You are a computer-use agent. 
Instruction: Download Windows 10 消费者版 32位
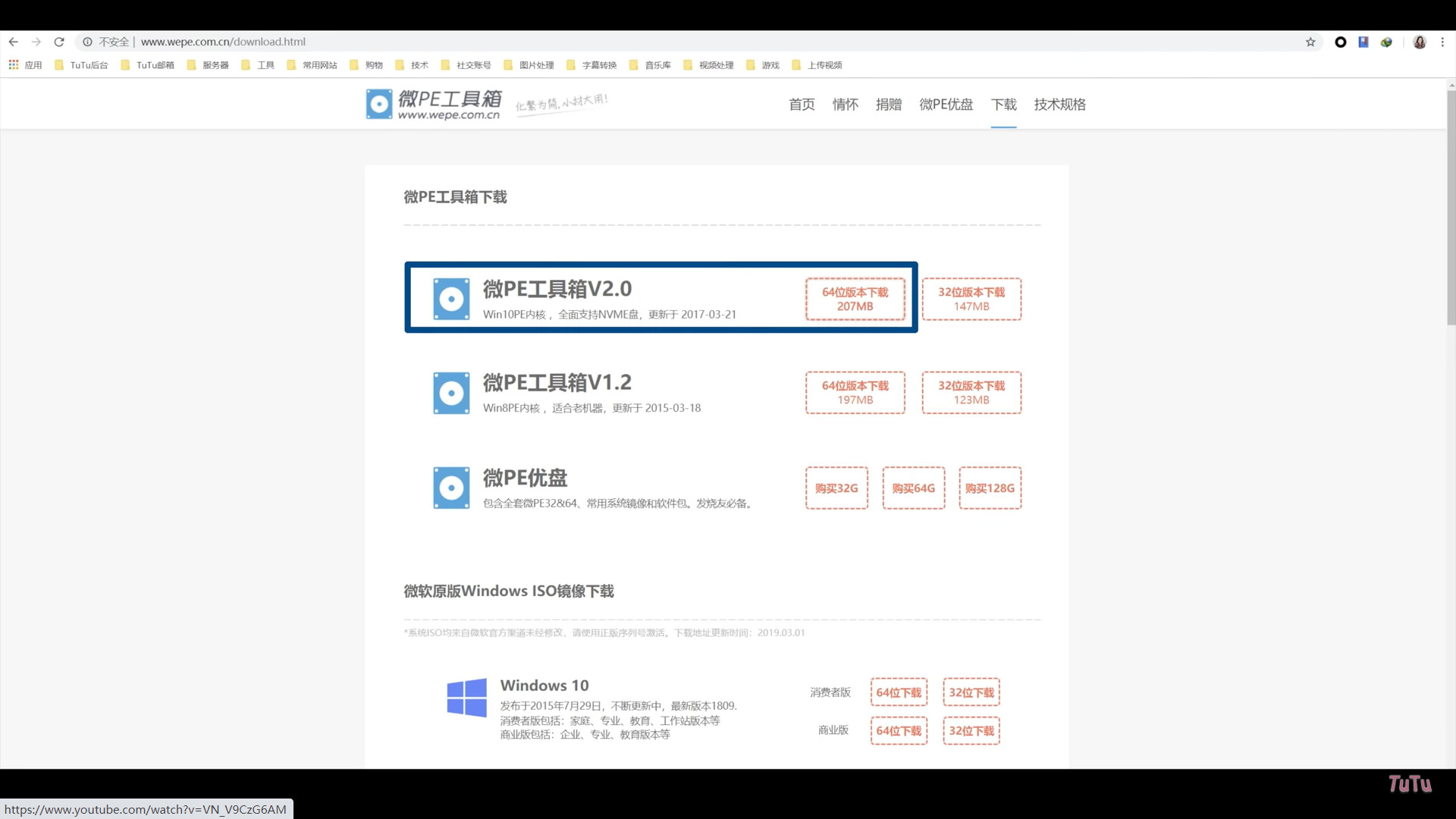[x=971, y=692]
